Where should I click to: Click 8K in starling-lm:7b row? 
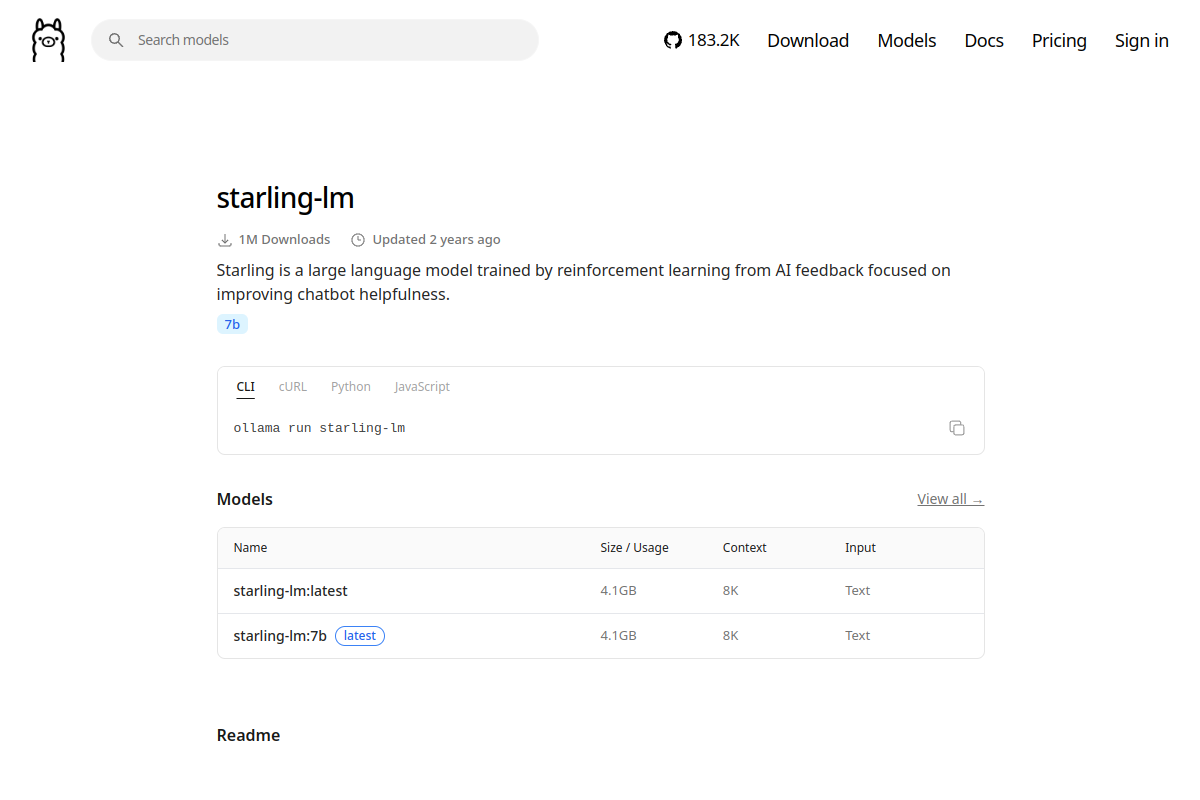tap(730, 636)
